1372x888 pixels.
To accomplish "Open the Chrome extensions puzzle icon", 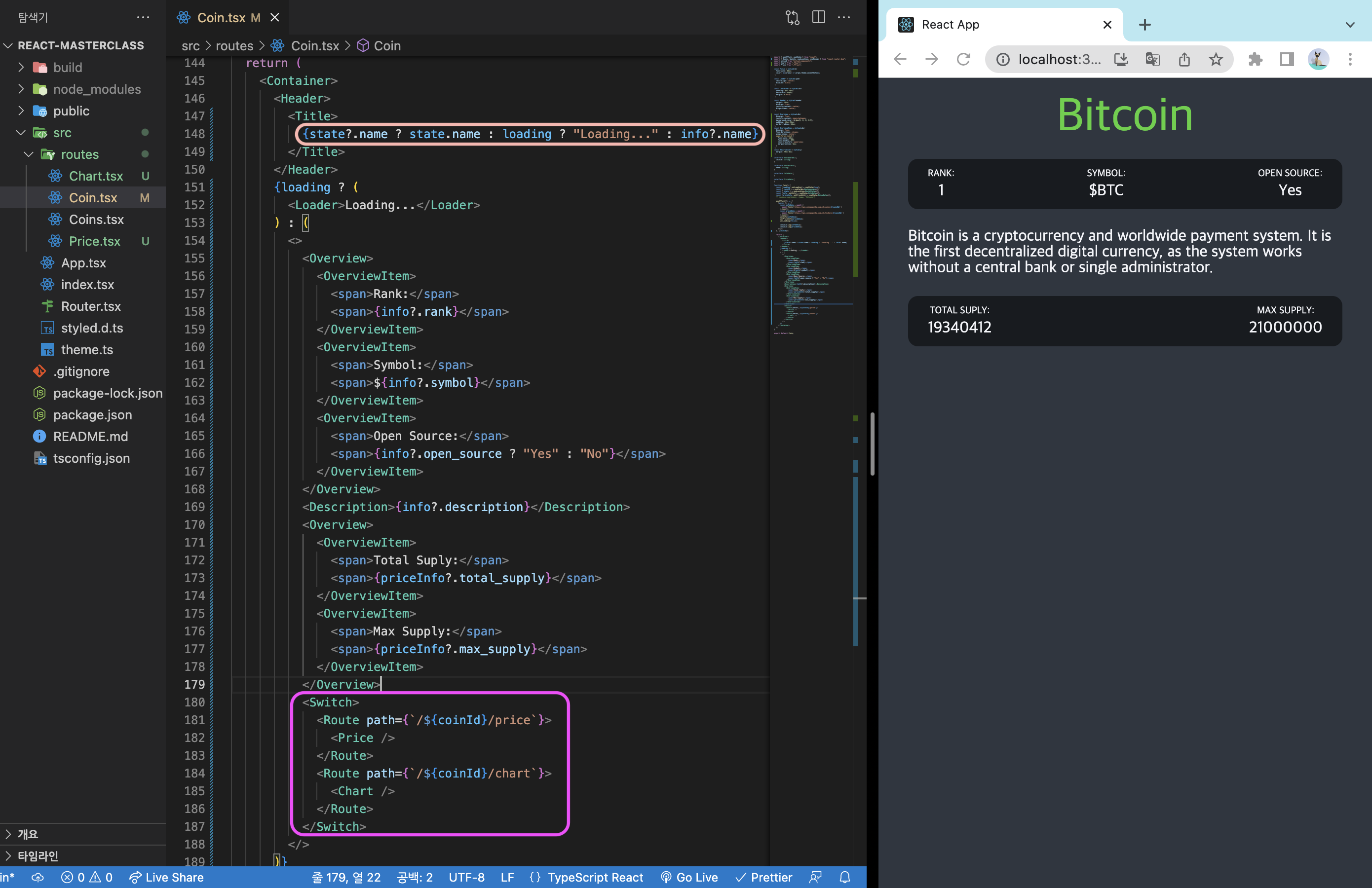I will [1255, 59].
